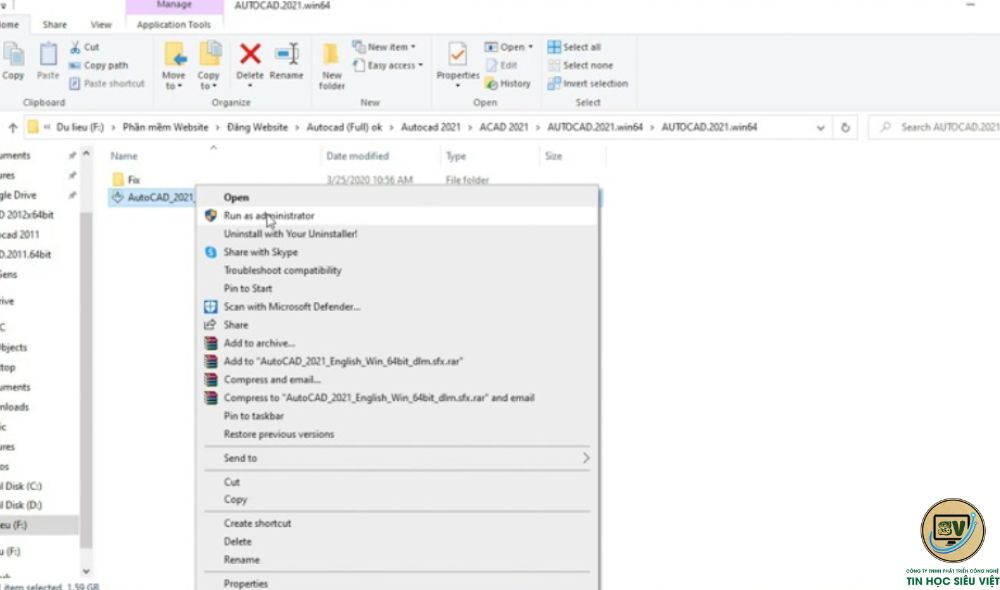Switch to the View ribbon tab

tap(101, 25)
